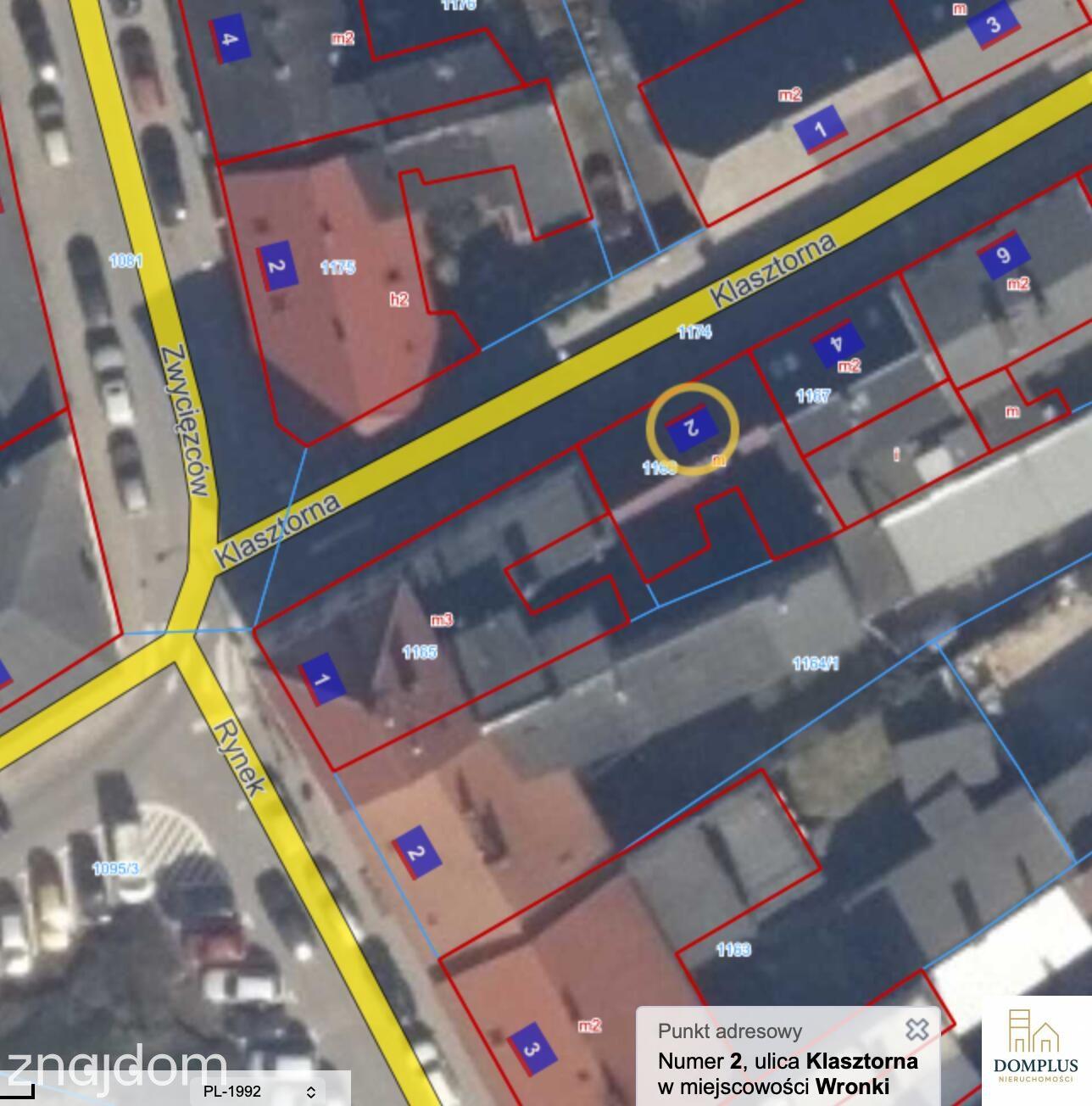The height and width of the screenshot is (1106, 1092).
Task: Click address marker 3 on the bottom orange roof
Action: point(532,1049)
